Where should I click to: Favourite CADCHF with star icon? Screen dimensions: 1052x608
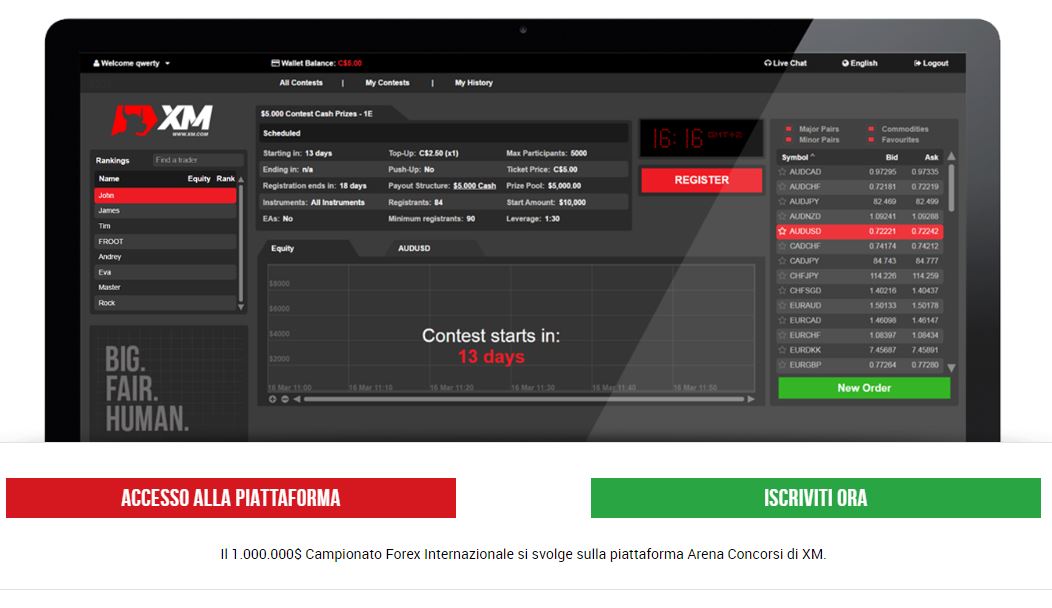click(782, 246)
